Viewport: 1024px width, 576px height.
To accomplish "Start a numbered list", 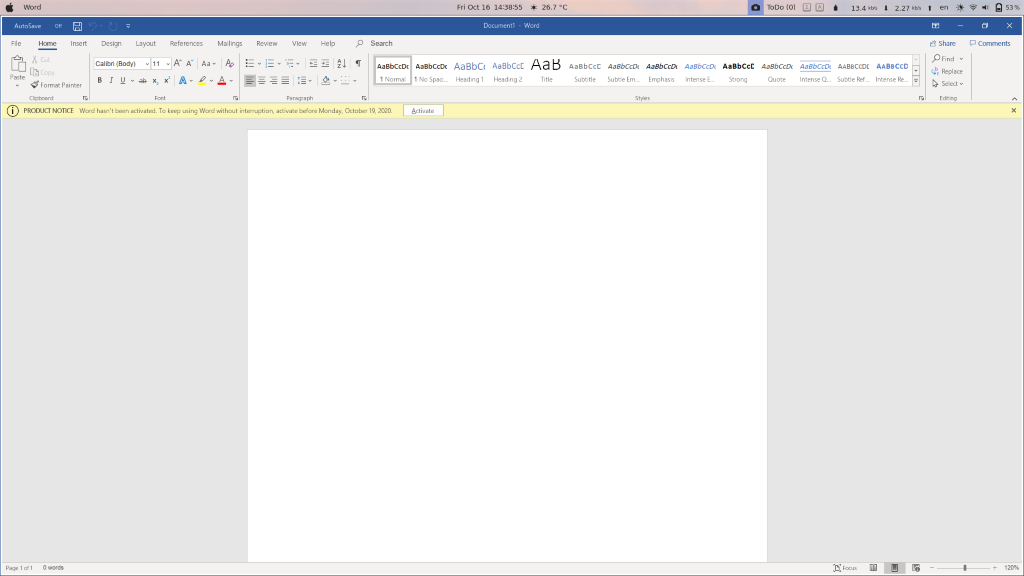I will coord(270,63).
